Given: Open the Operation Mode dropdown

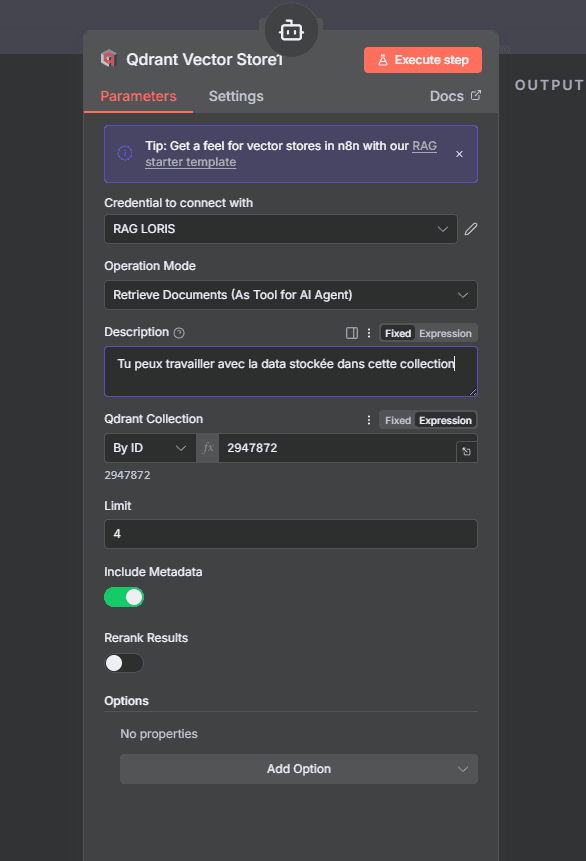Looking at the screenshot, I should [x=291, y=295].
